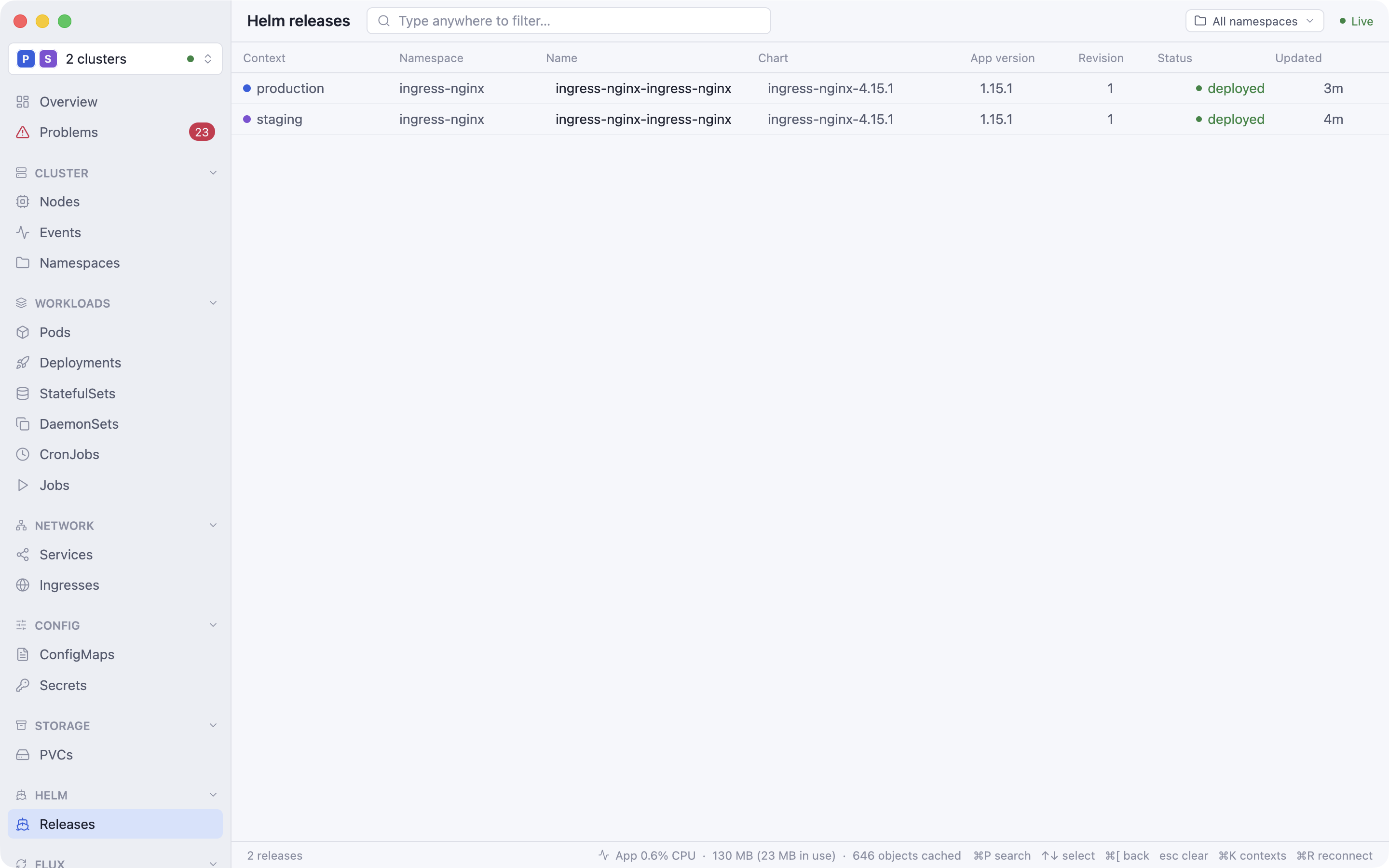
Task: Open the CronJobs clock icon
Action: pyautogui.click(x=22, y=455)
